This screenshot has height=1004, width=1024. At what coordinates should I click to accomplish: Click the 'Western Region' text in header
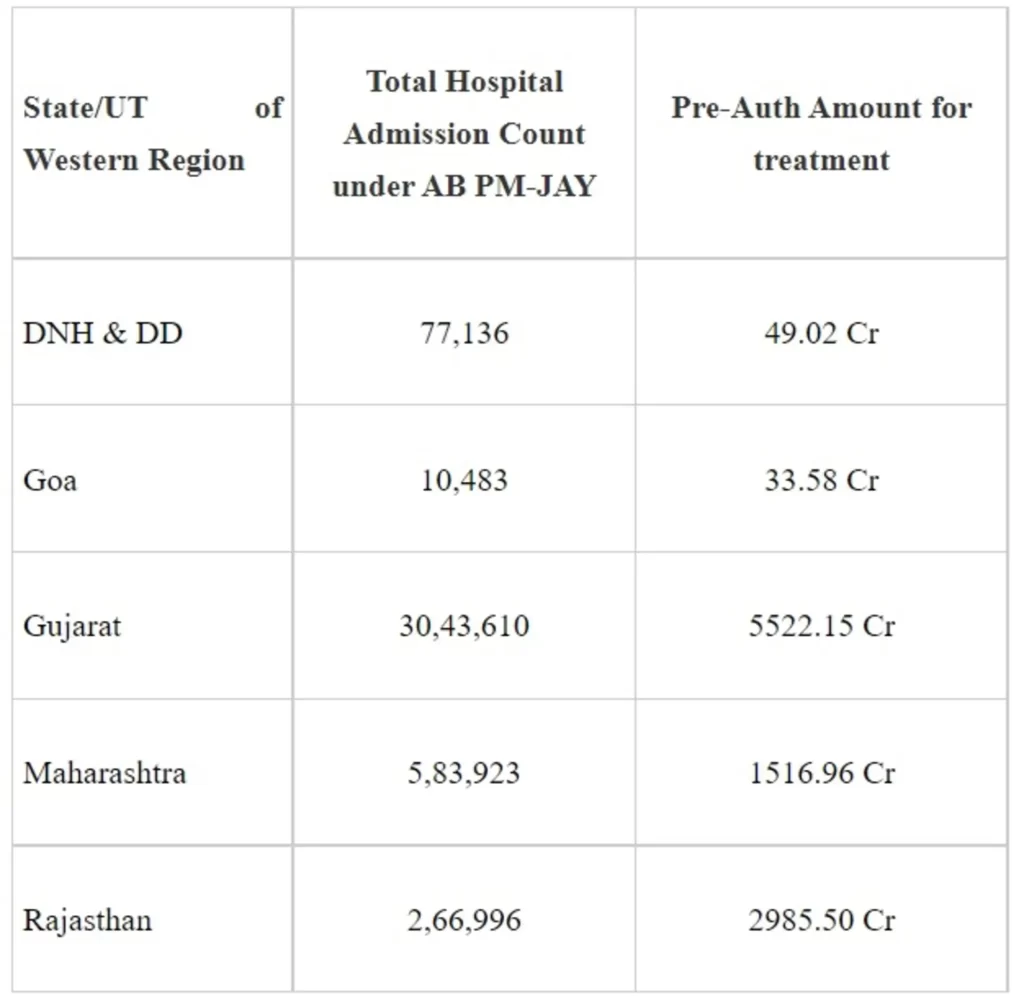[x=134, y=160]
